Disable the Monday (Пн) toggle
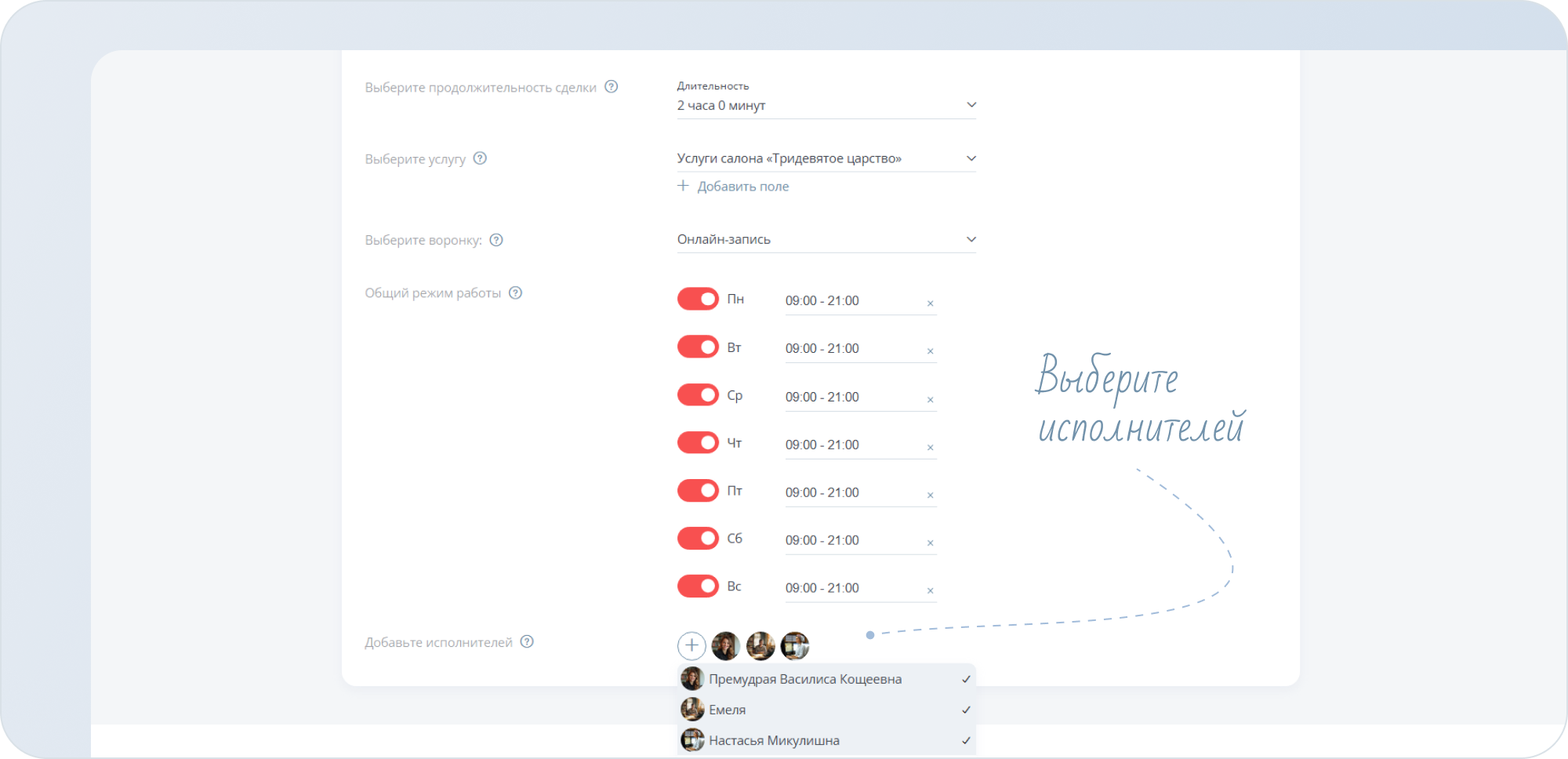 pos(698,299)
